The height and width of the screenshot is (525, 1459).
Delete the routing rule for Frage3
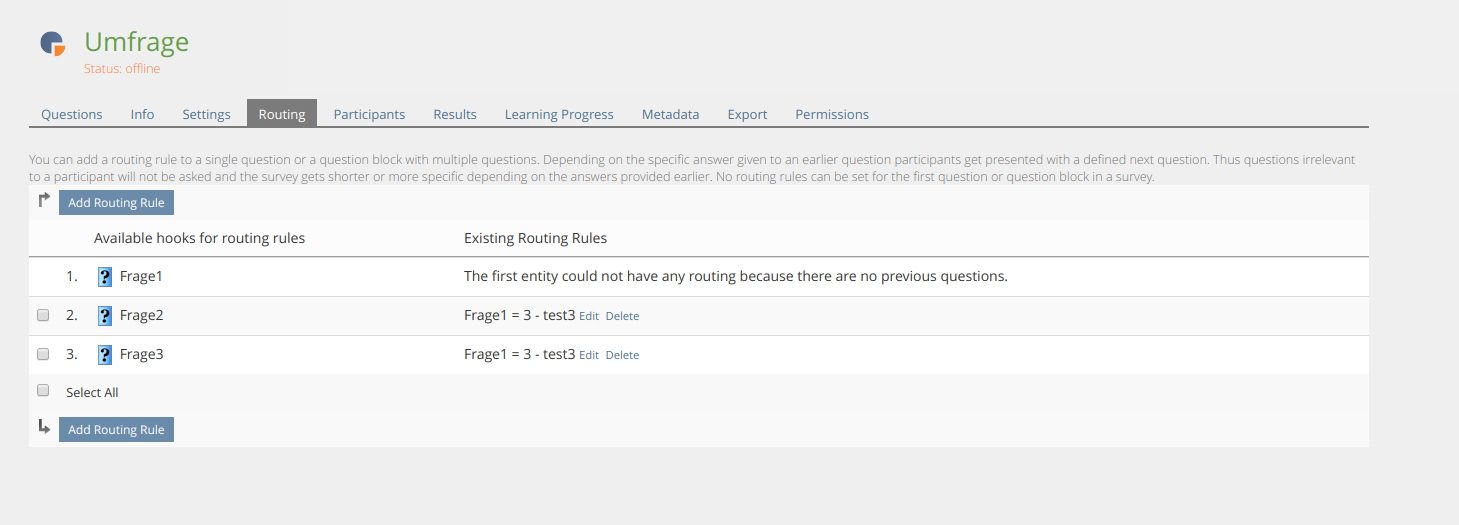pos(622,355)
